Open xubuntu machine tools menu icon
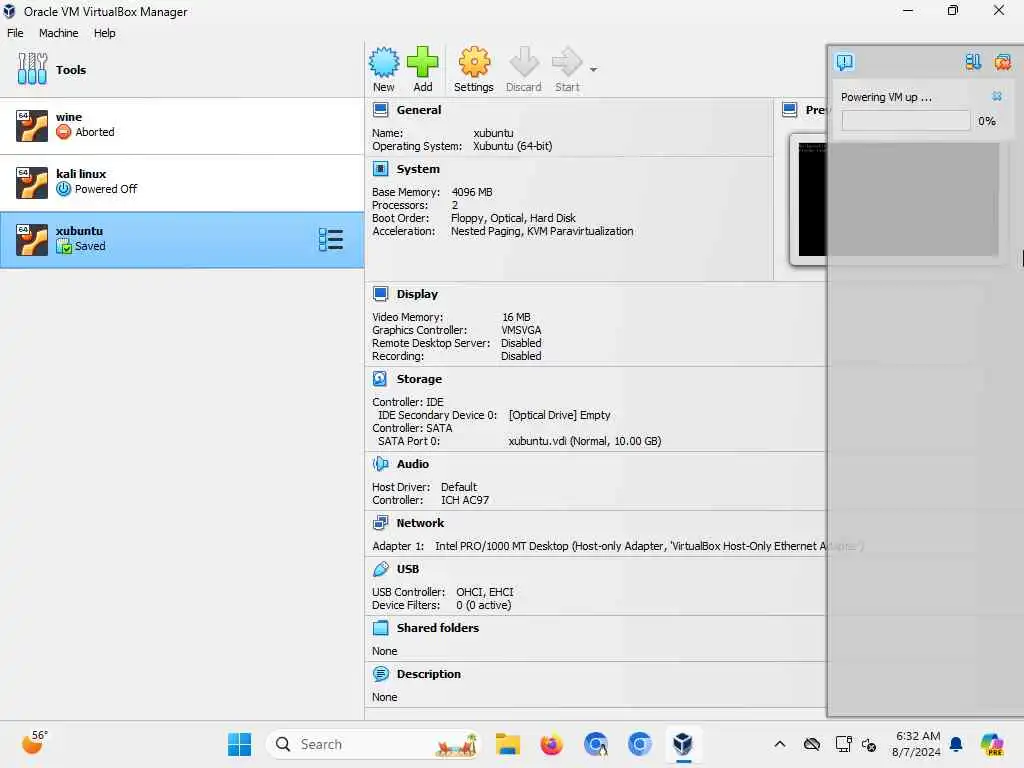The height and width of the screenshot is (768, 1024). click(330, 240)
